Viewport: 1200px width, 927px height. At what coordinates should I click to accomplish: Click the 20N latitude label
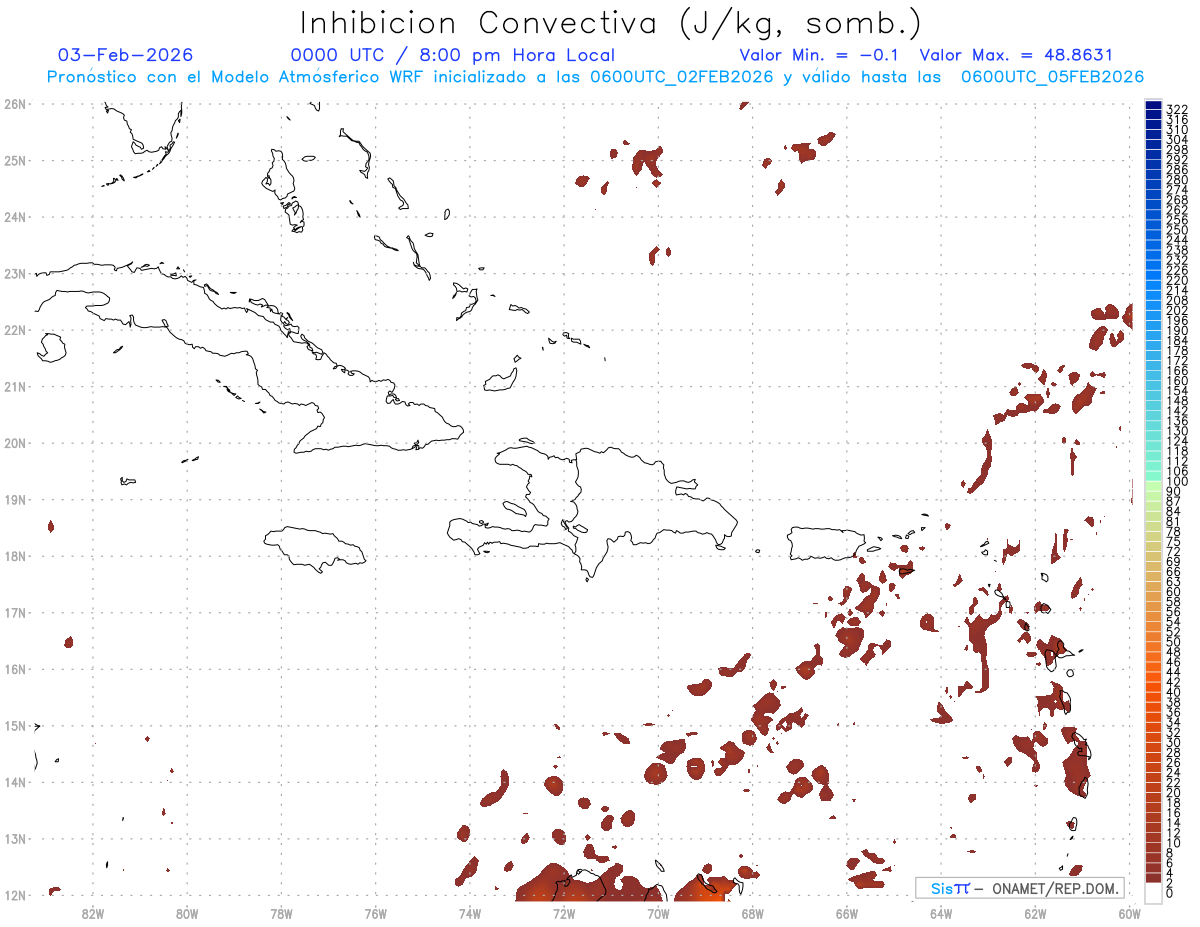(14, 442)
